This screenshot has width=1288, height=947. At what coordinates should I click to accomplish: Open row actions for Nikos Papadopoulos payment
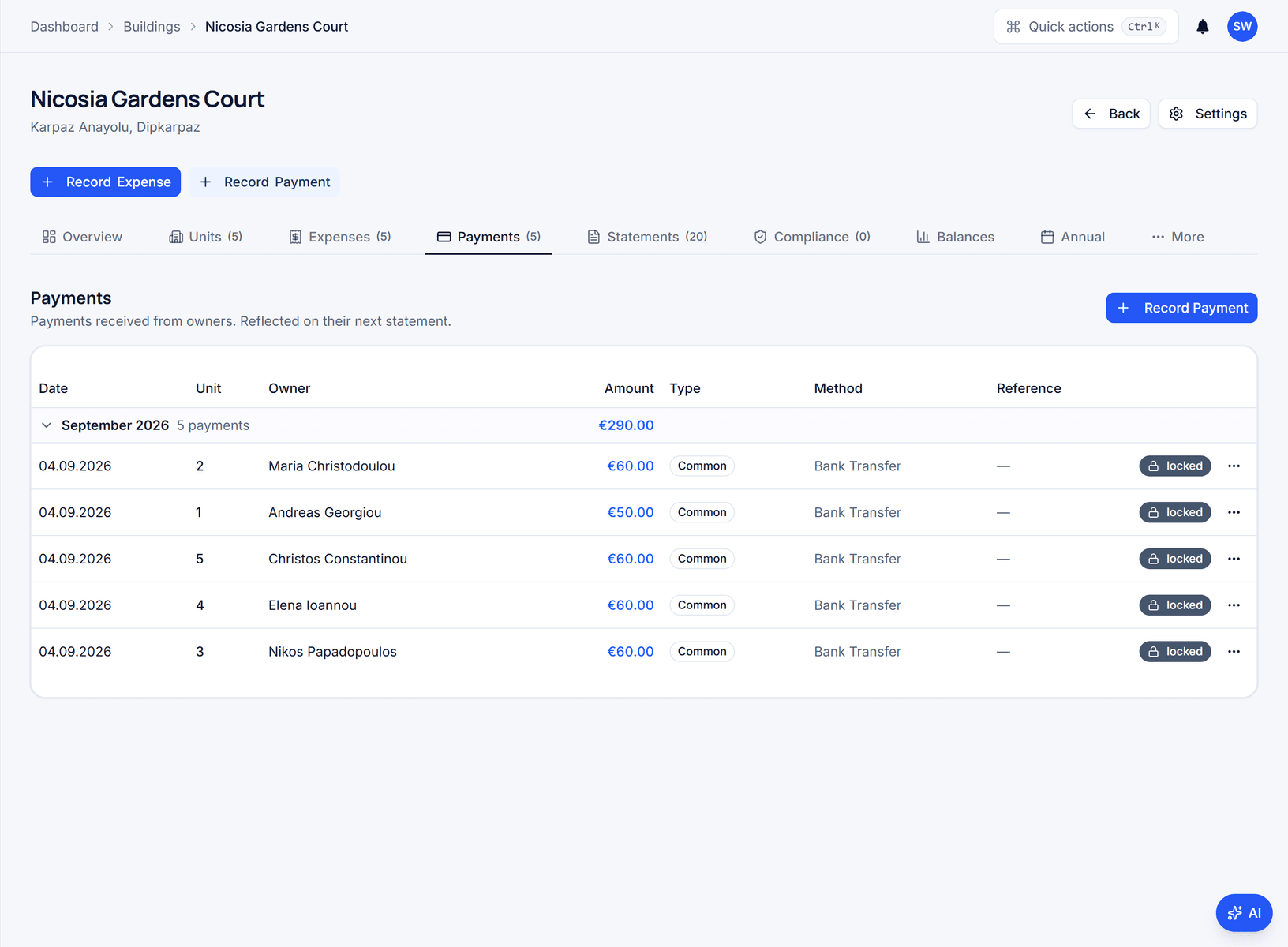(1234, 652)
